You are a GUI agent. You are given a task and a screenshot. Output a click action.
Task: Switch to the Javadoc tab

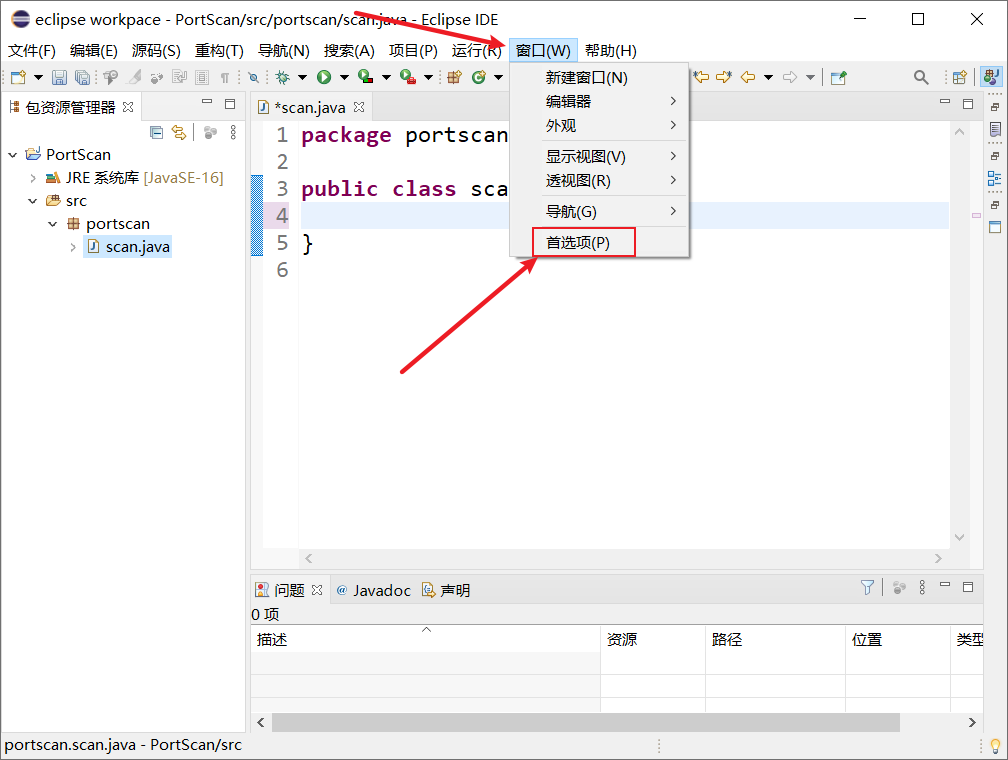374,590
